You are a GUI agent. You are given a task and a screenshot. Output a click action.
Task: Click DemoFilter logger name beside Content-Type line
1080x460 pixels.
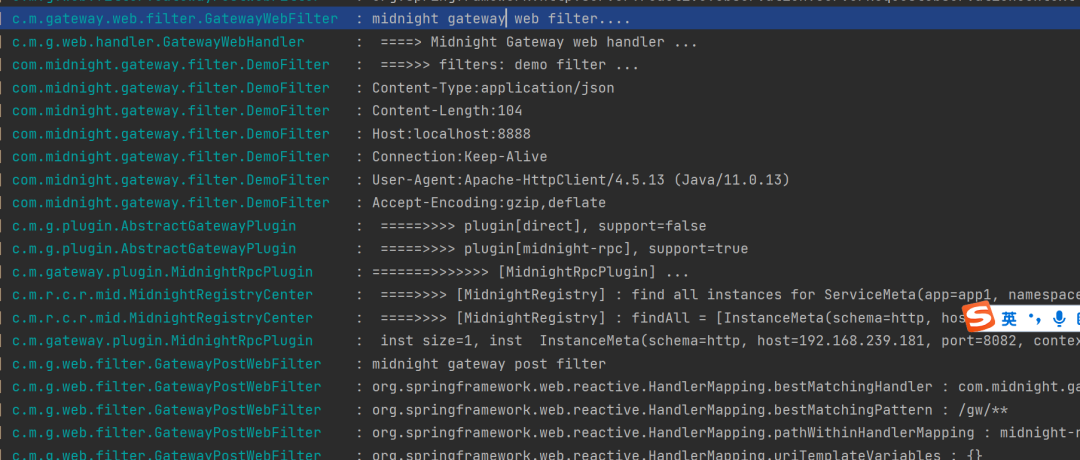point(171,88)
